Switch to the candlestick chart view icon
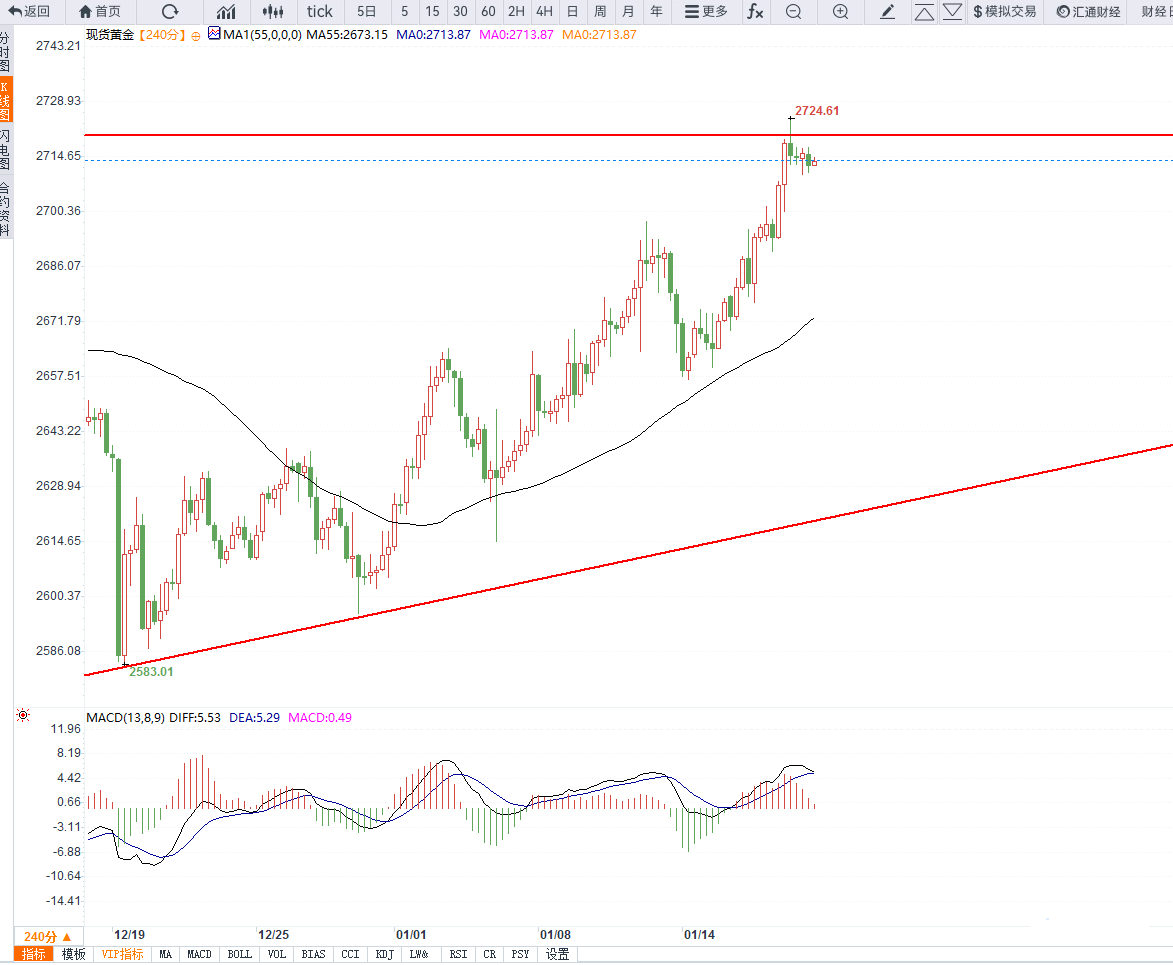This screenshot has width=1173, height=965. click(x=273, y=11)
